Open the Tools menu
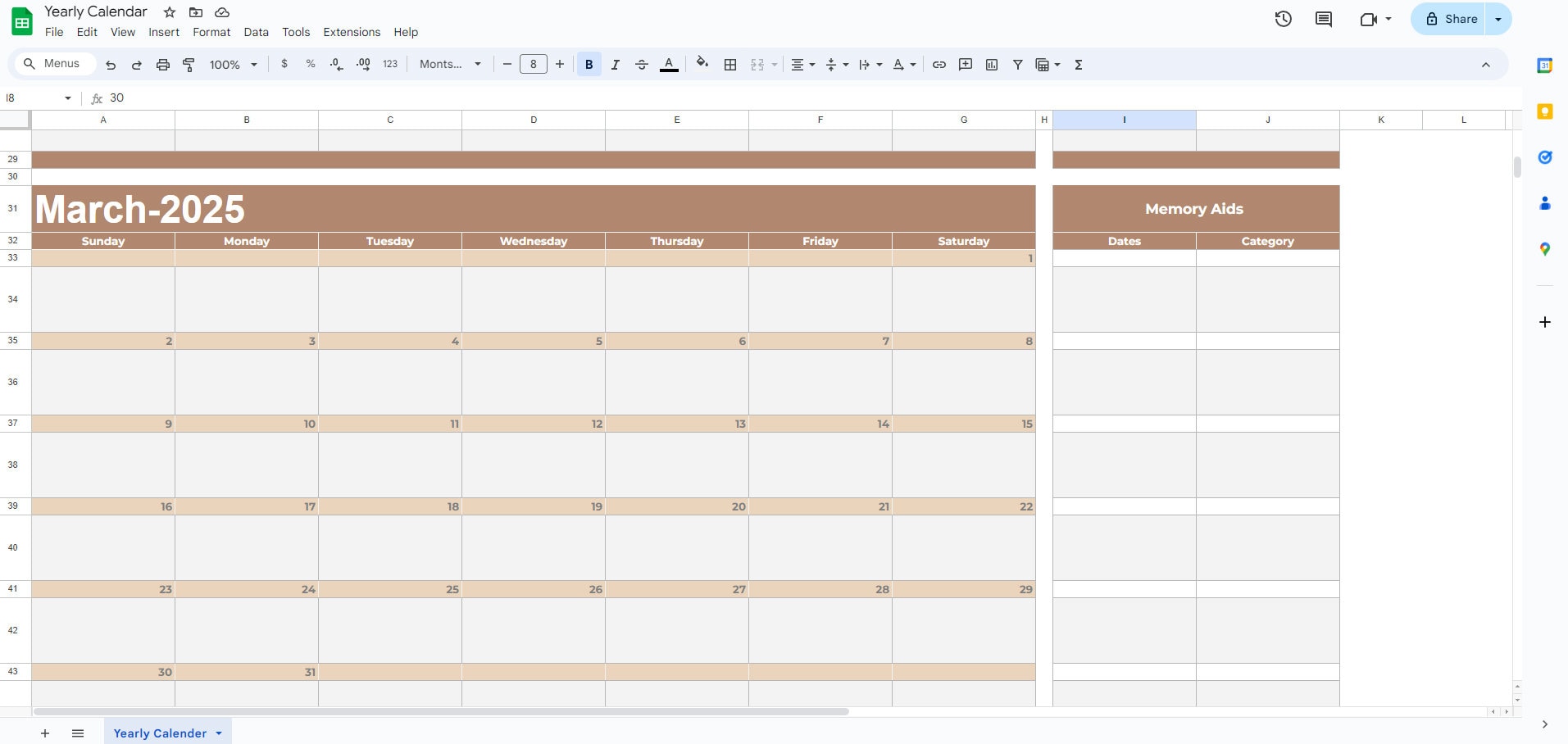This screenshot has width=1568, height=744. (296, 32)
